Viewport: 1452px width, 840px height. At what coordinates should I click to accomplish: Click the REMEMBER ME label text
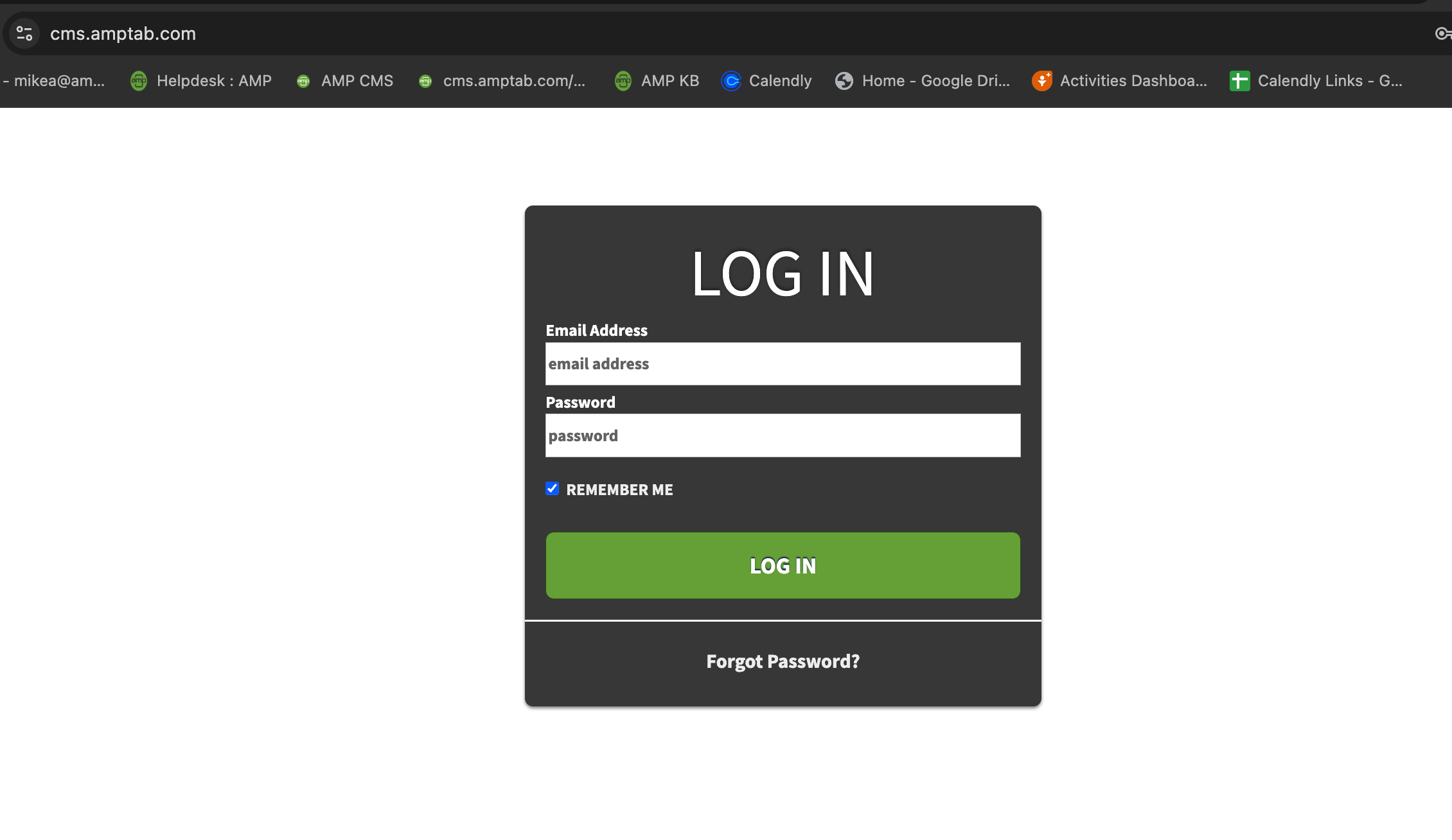(619, 490)
